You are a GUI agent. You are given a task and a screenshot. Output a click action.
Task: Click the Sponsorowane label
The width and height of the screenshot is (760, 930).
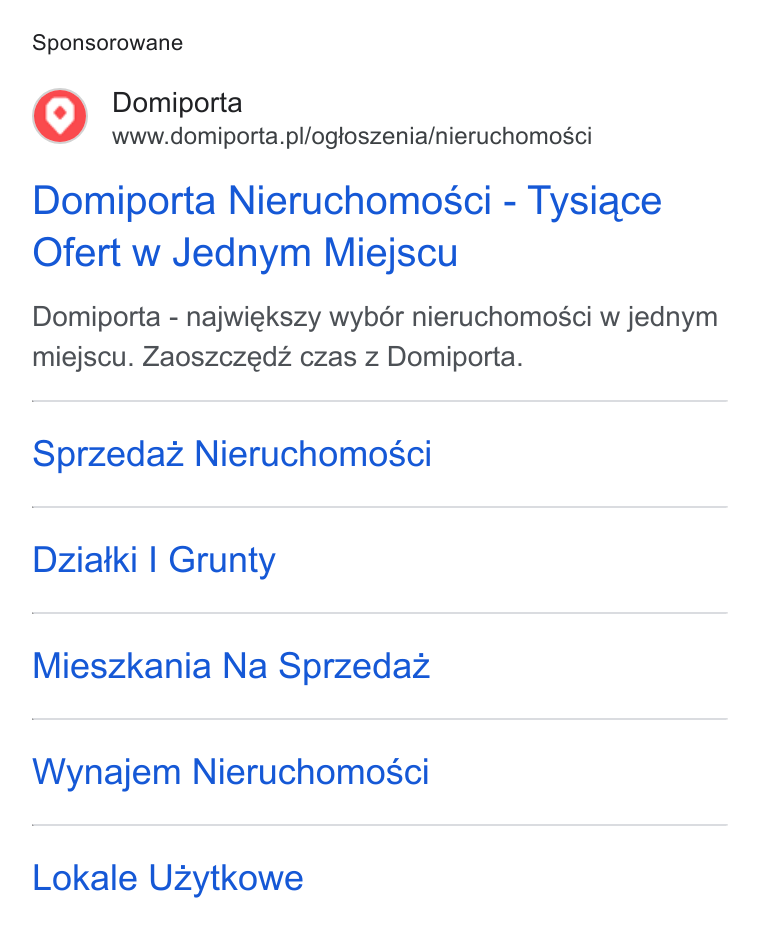(x=107, y=43)
